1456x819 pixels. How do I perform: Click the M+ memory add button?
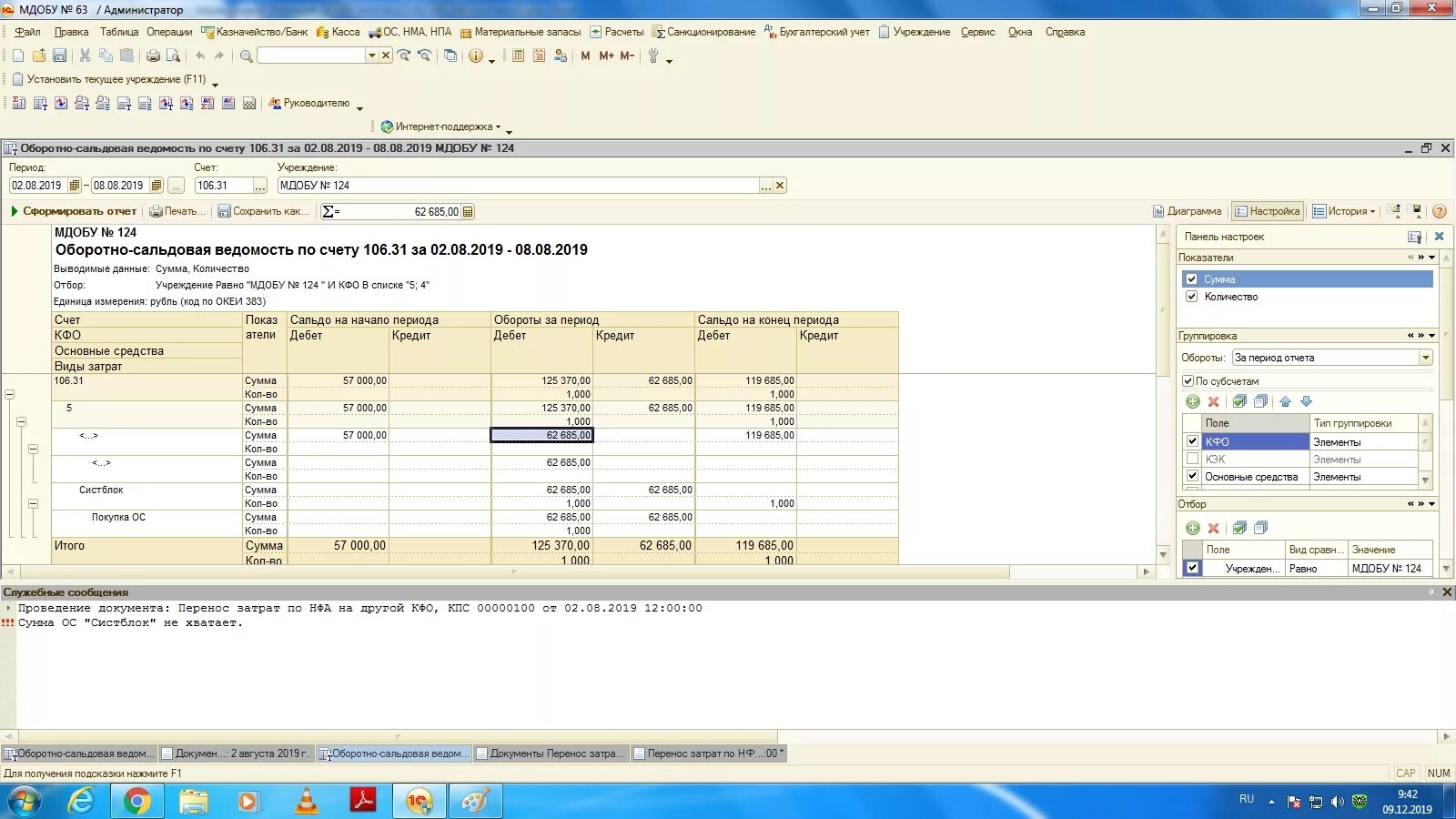pos(606,56)
